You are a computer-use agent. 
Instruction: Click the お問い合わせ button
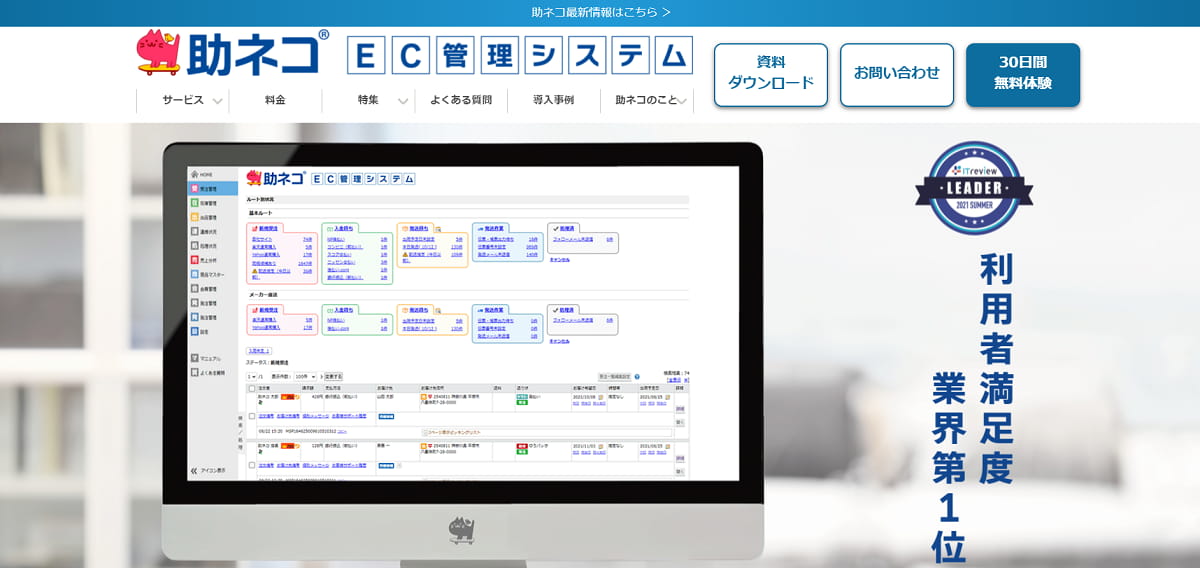[x=897, y=74]
